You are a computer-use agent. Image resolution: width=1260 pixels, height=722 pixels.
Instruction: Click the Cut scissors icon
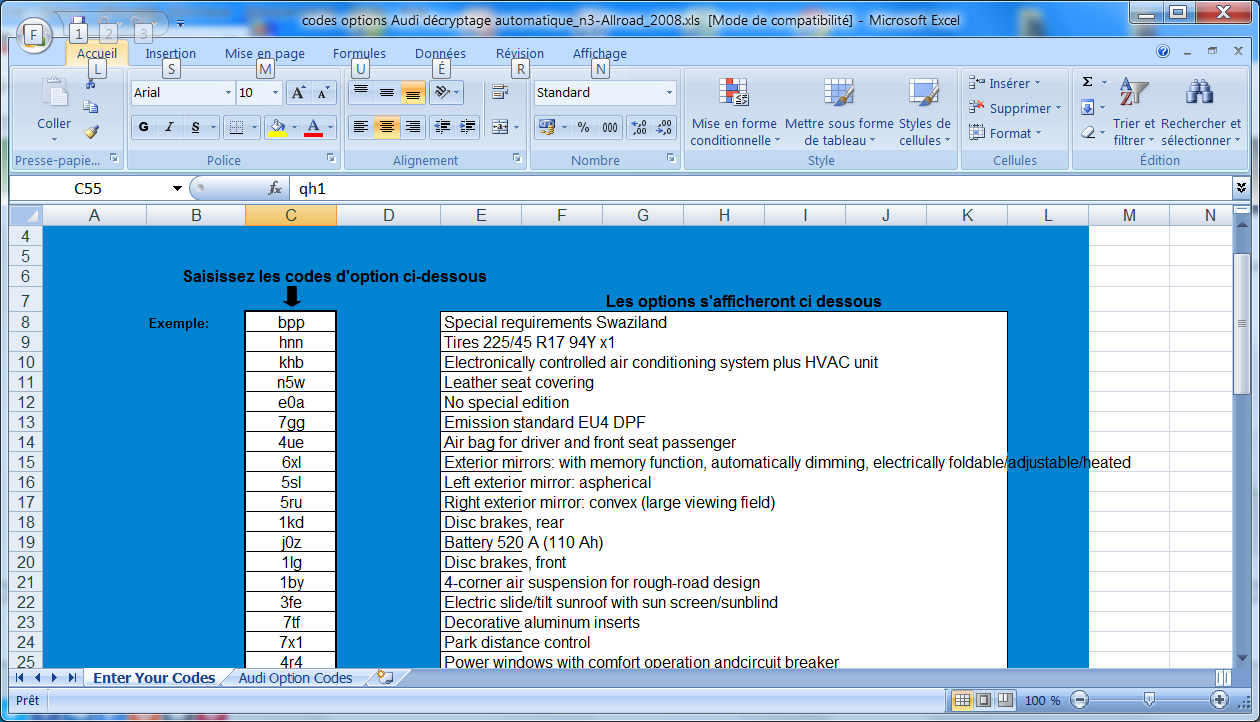tap(91, 84)
